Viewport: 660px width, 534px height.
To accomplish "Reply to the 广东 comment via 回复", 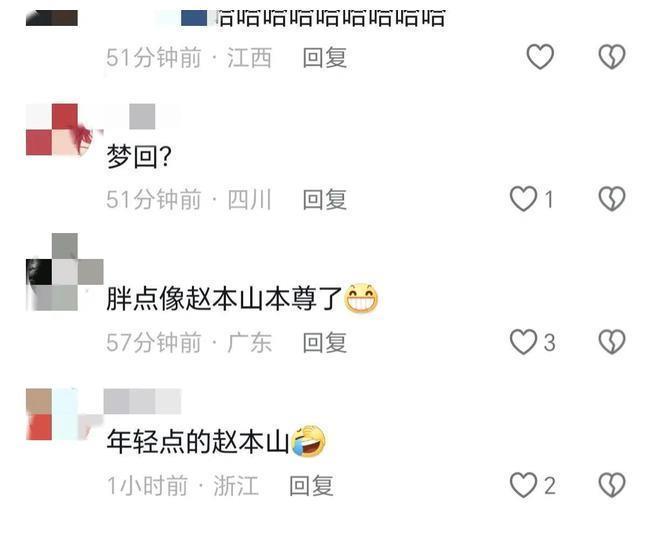I will point(325,343).
